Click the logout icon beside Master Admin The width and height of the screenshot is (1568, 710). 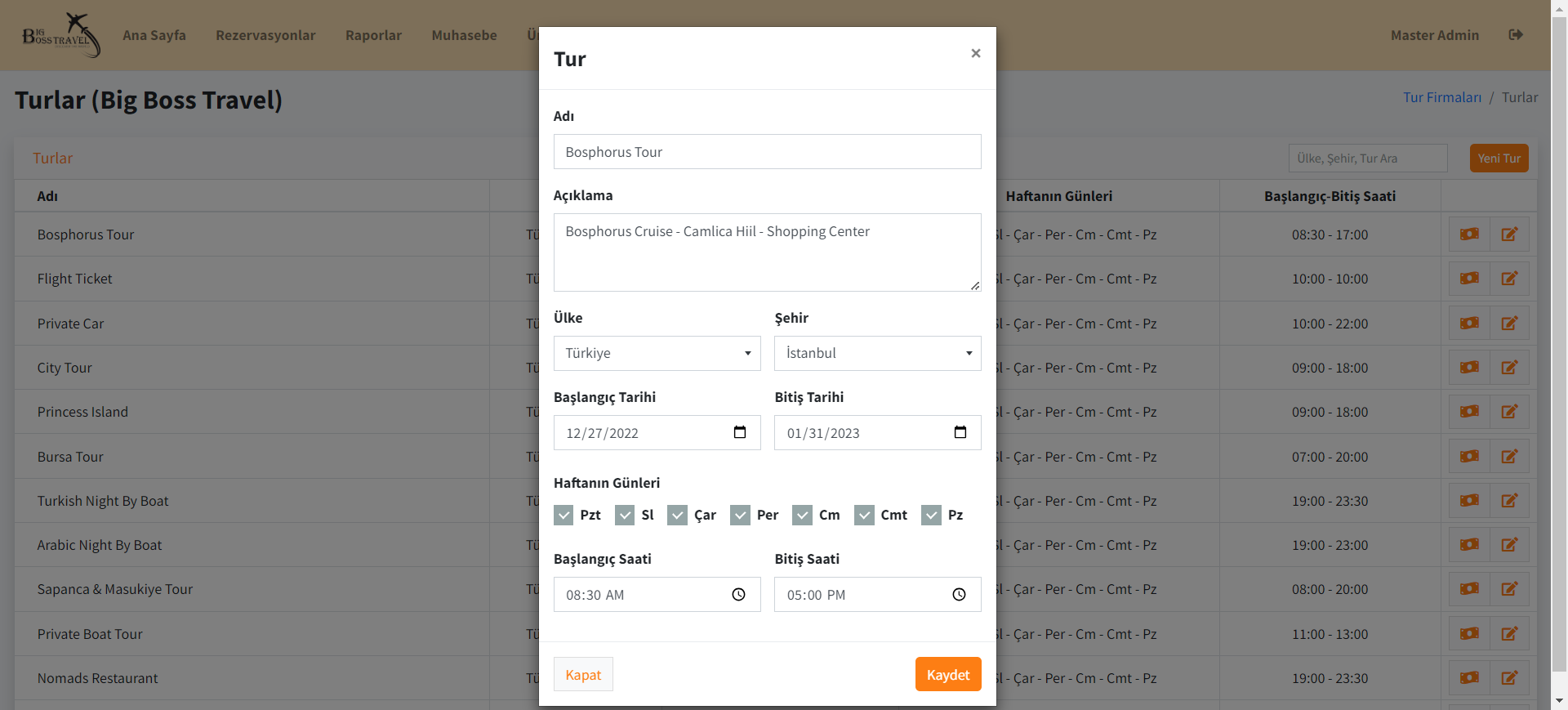pos(1516,35)
